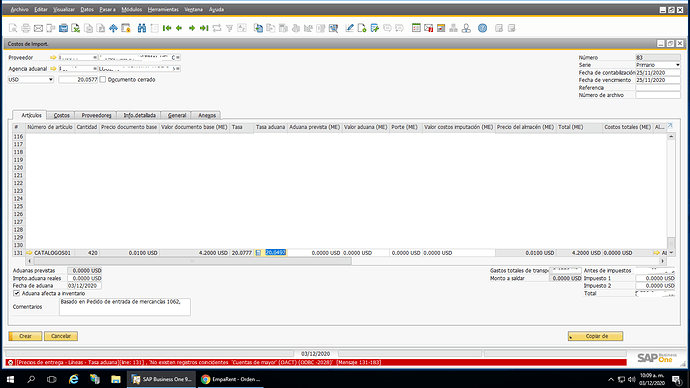Click the Copiar de button
Image resolution: width=690 pixels, height=388 pixels.
pyautogui.click(x=595, y=336)
